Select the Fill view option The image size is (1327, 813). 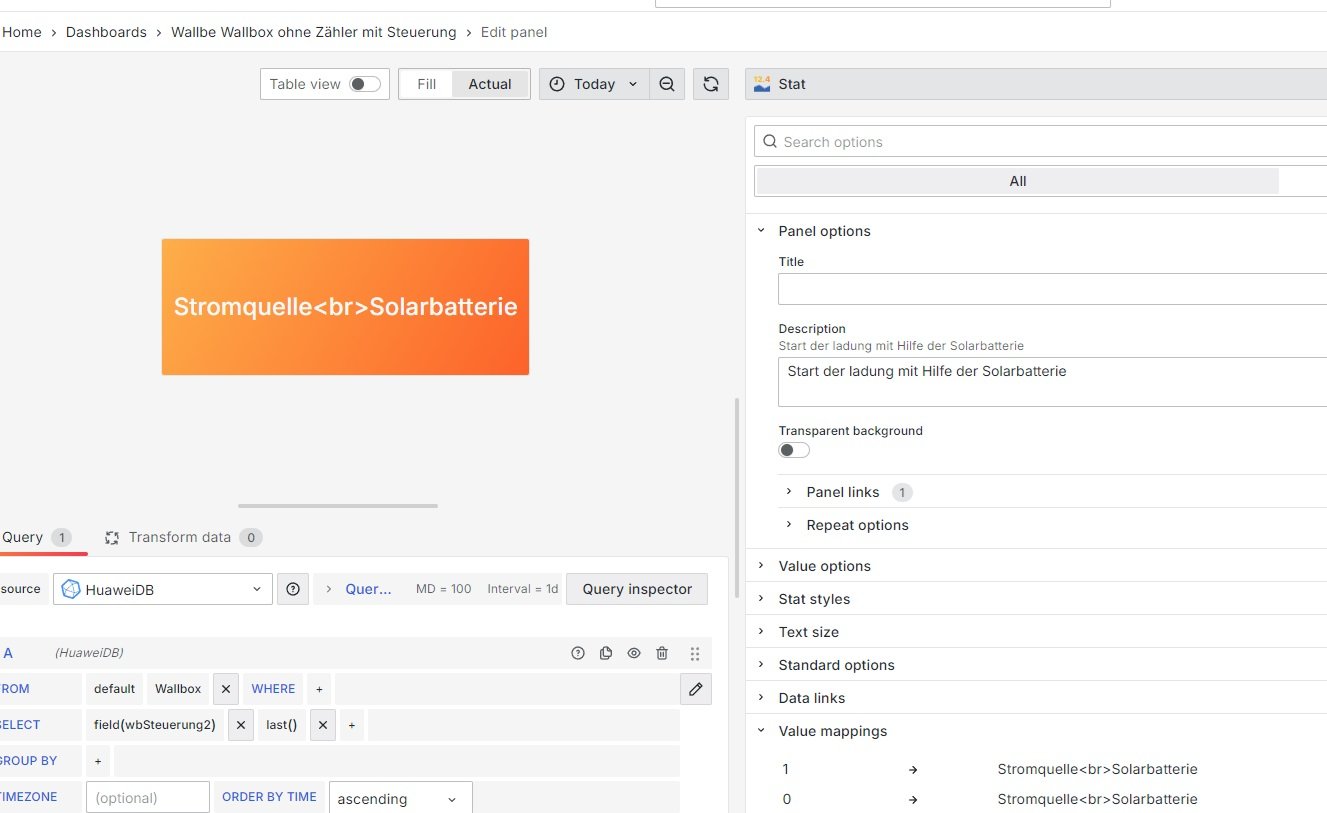[x=426, y=84]
